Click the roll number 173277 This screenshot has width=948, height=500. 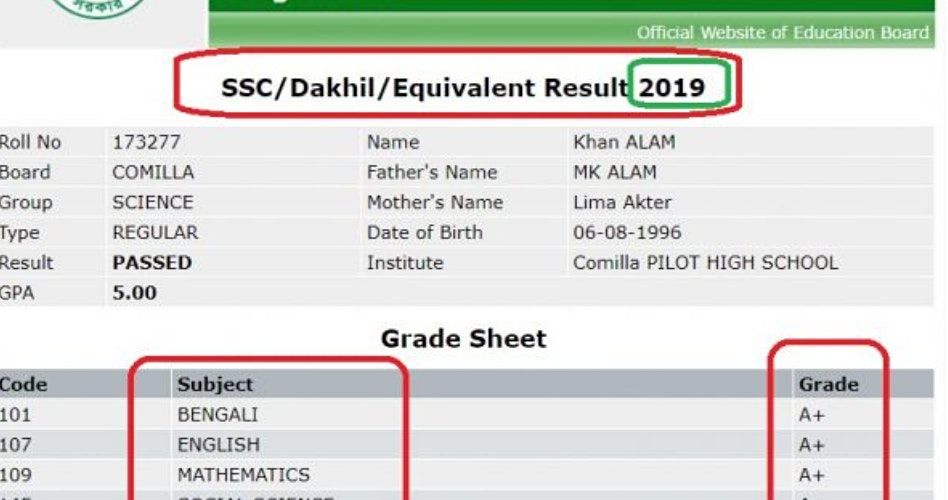pyautogui.click(x=146, y=143)
